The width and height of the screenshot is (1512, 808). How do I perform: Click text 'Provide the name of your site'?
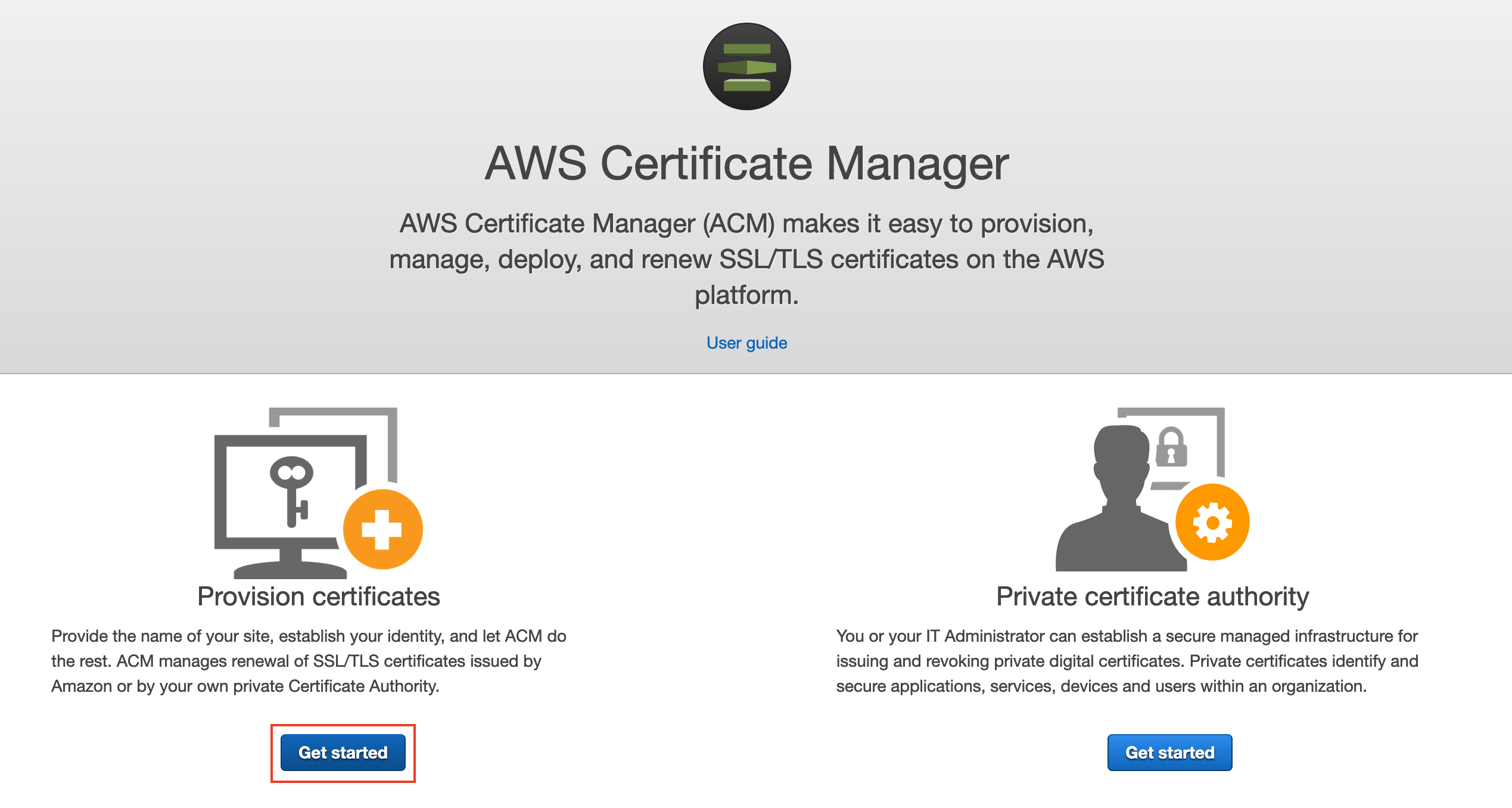pos(162,636)
